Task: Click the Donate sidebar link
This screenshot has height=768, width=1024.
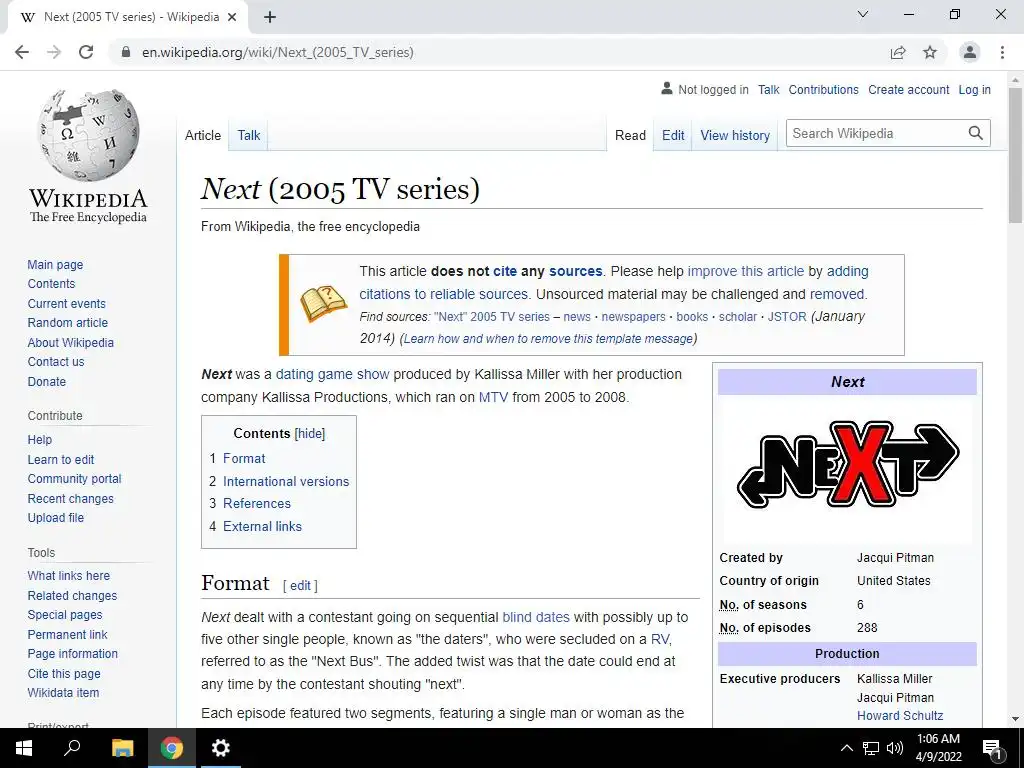Action: [46, 381]
